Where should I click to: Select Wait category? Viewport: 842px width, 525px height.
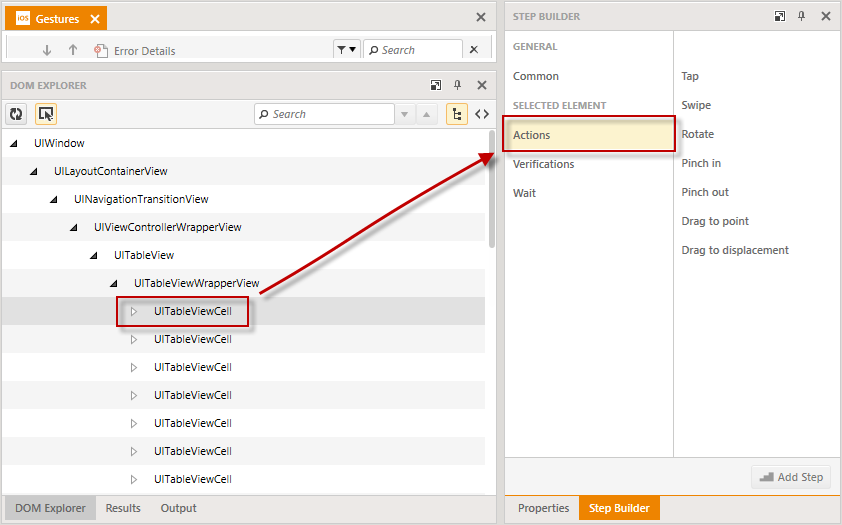pyautogui.click(x=524, y=193)
